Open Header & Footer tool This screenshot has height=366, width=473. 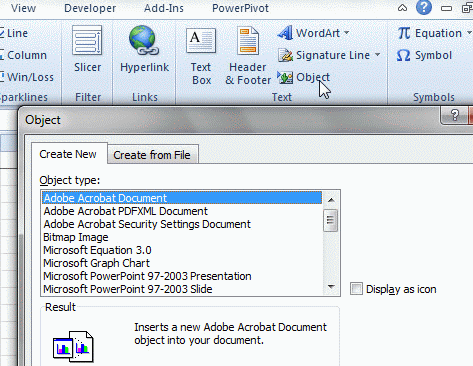pos(248,55)
